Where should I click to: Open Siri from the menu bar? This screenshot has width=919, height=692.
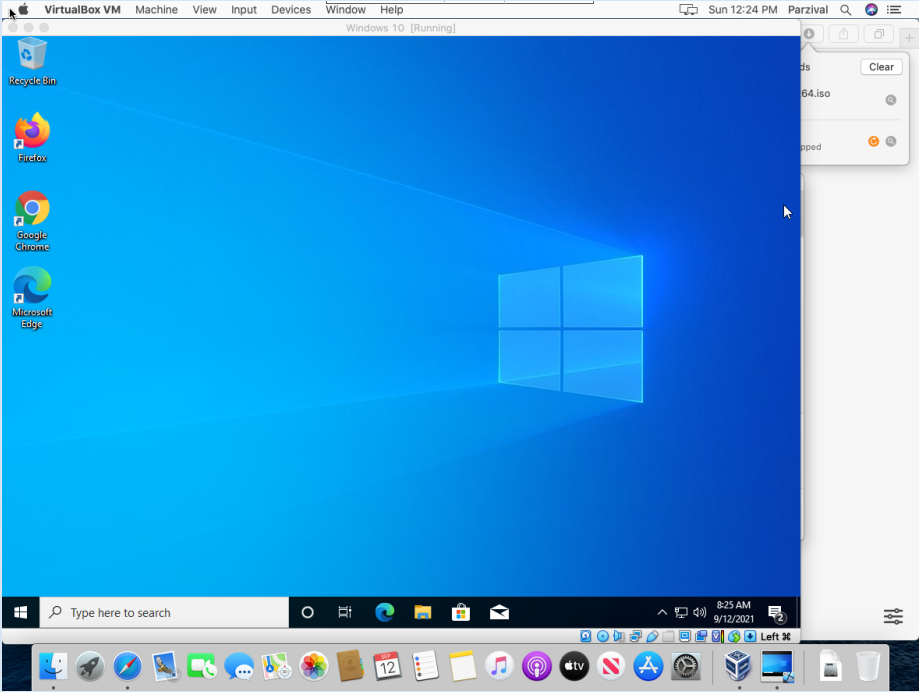tap(872, 9)
